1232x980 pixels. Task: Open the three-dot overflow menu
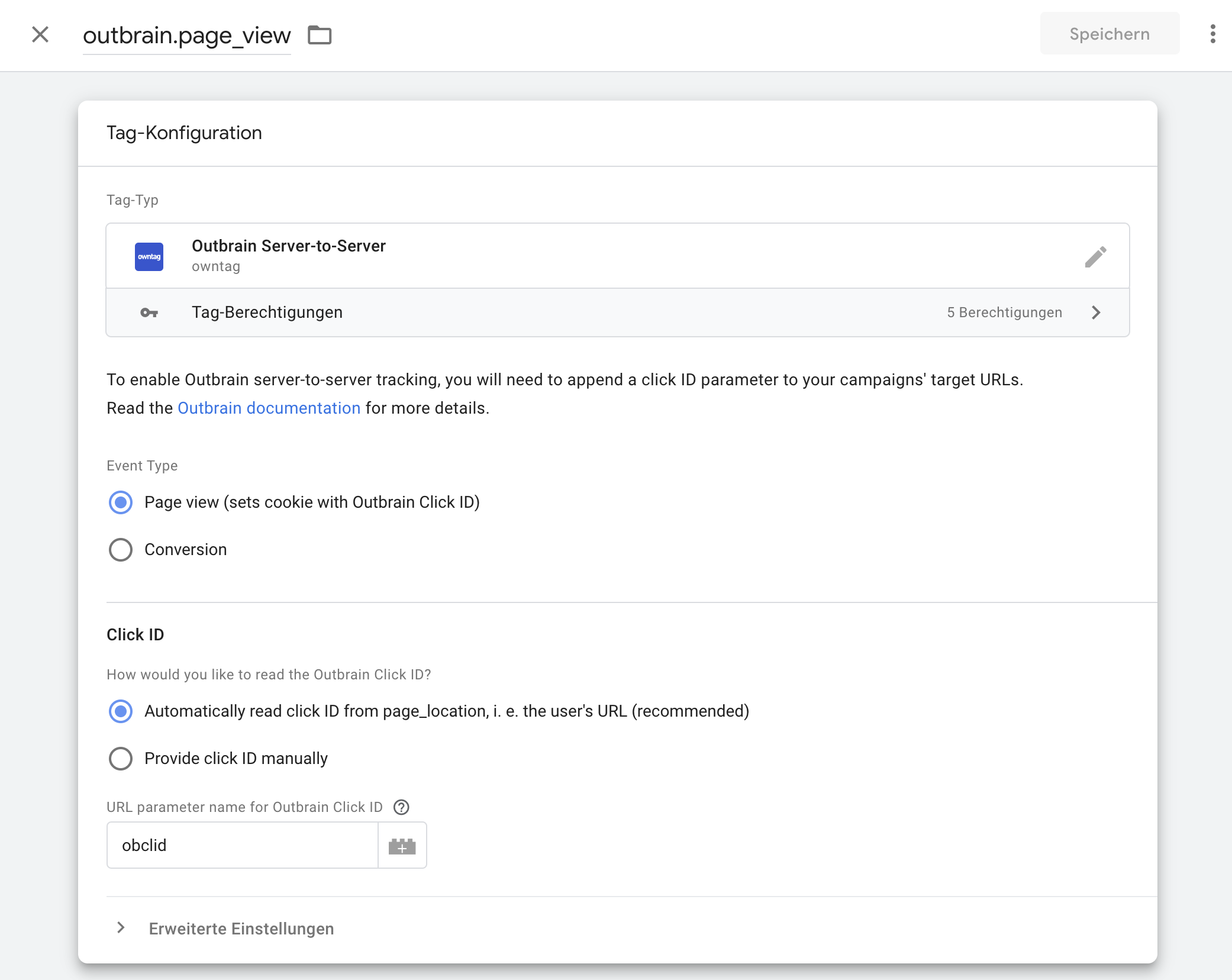tap(1212, 34)
